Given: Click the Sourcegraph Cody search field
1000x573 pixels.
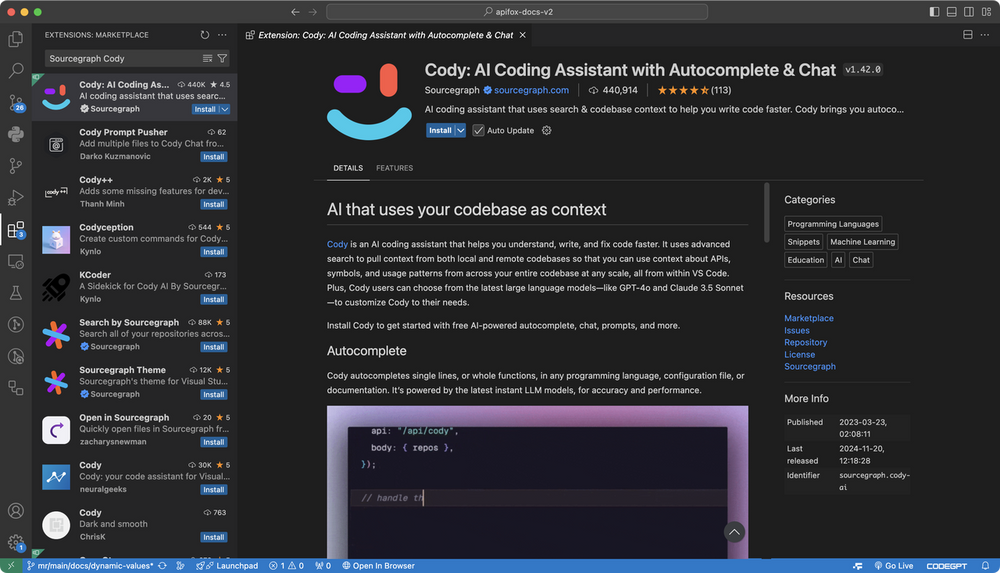Looking at the screenshot, I should click(x=120, y=59).
